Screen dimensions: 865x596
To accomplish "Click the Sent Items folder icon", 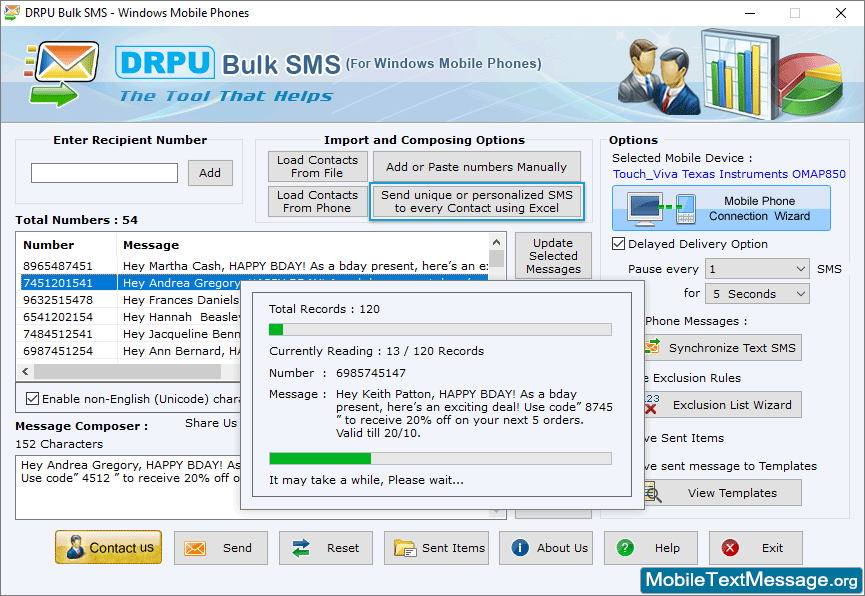I will tap(405, 548).
